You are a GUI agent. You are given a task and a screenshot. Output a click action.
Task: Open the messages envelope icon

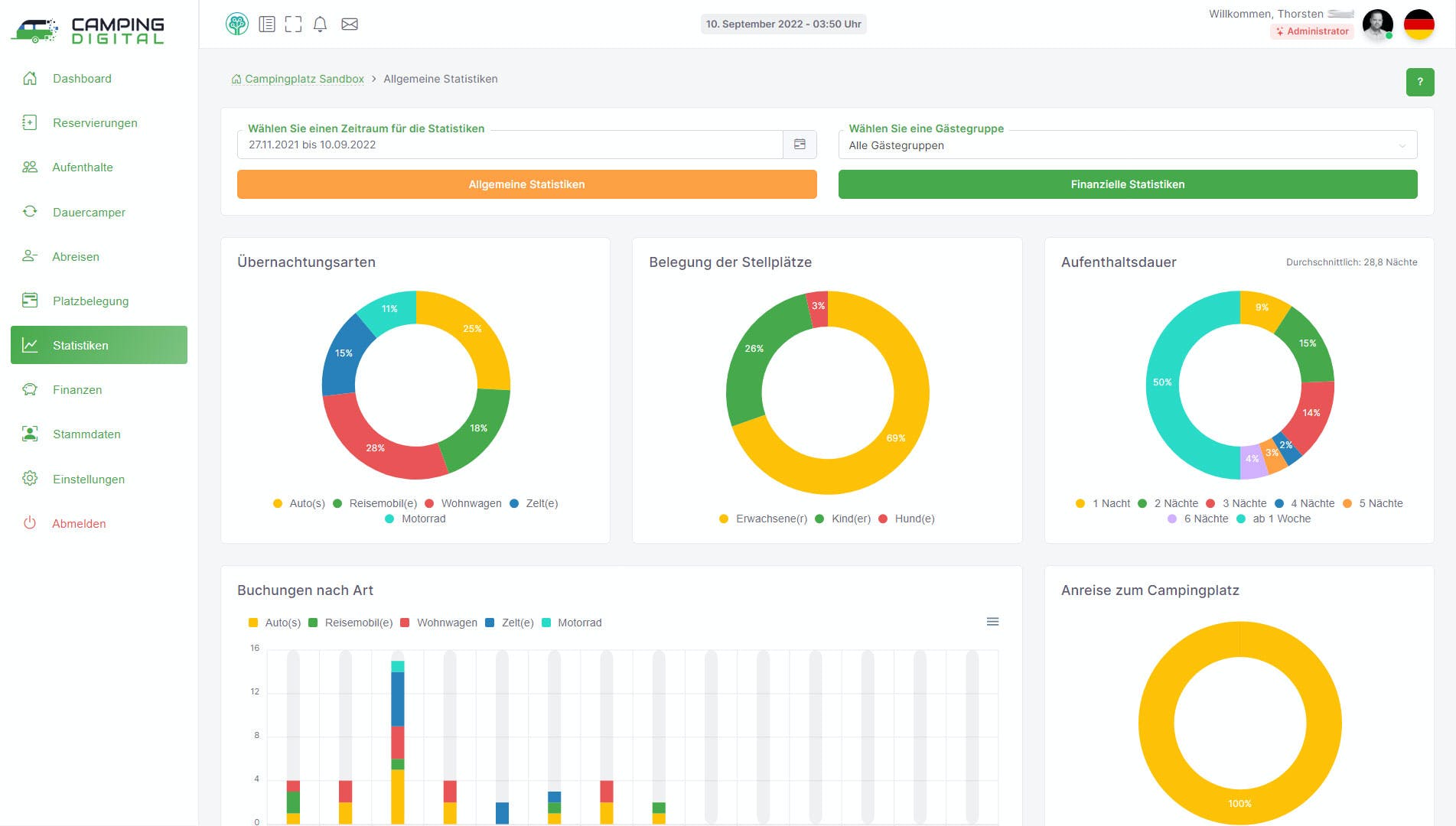click(x=350, y=24)
